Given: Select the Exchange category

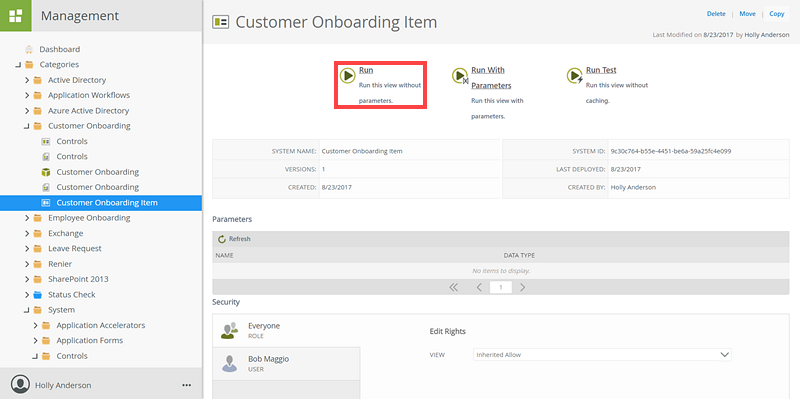Looking at the screenshot, I should pos(65,233).
